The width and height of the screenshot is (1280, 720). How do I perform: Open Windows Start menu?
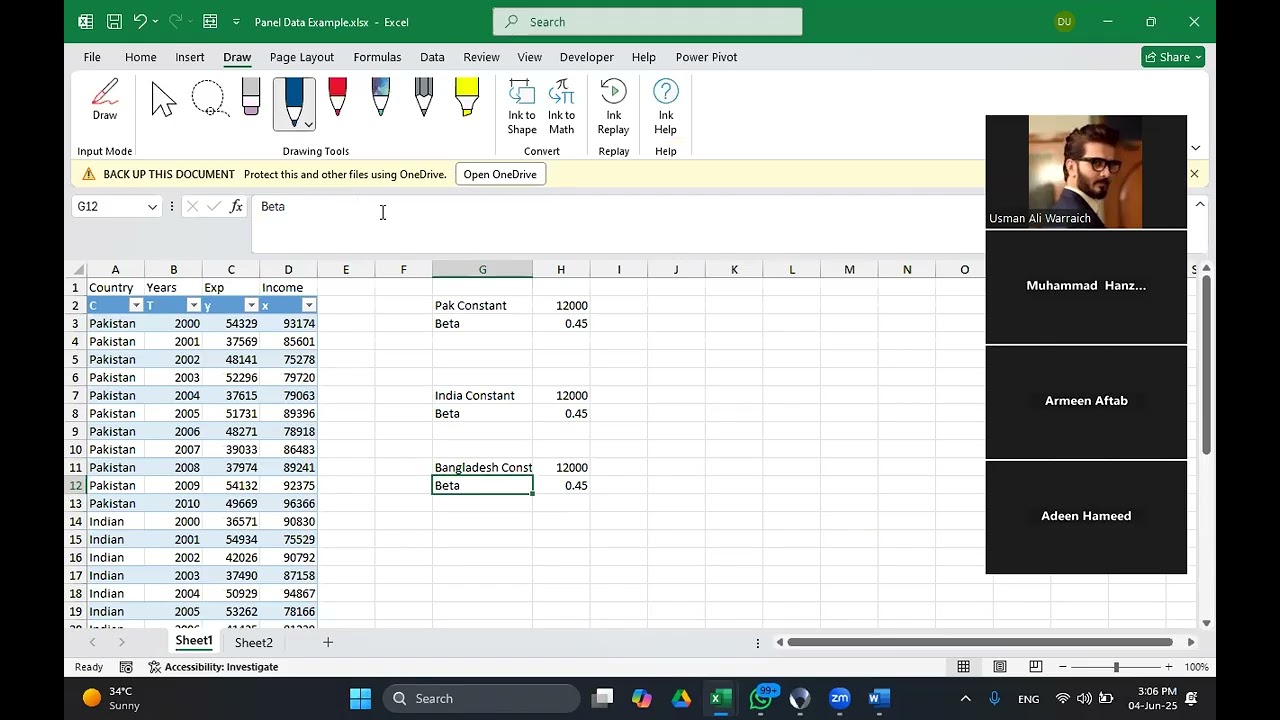tap(360, 698)
